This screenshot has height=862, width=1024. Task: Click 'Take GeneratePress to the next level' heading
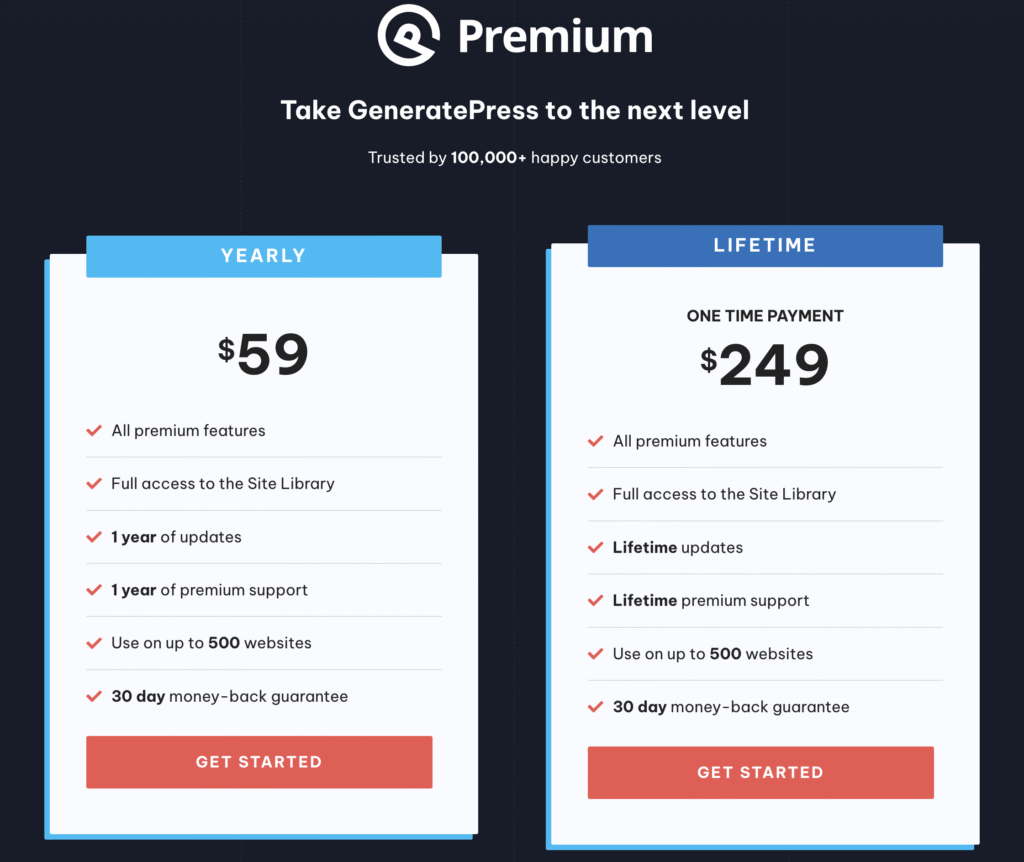click(515, 110)
